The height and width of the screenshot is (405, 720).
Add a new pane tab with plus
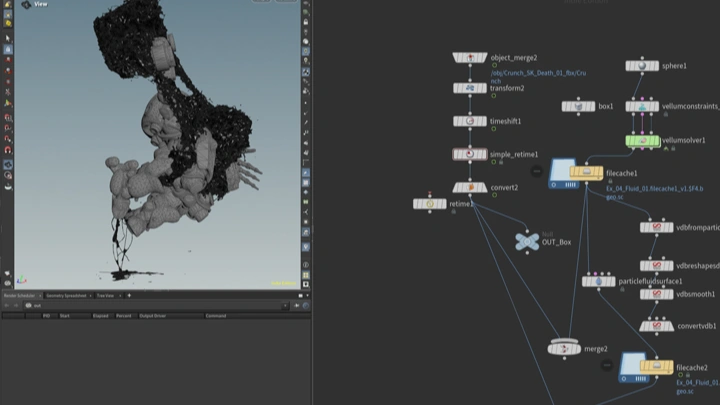tap(129, 296)
